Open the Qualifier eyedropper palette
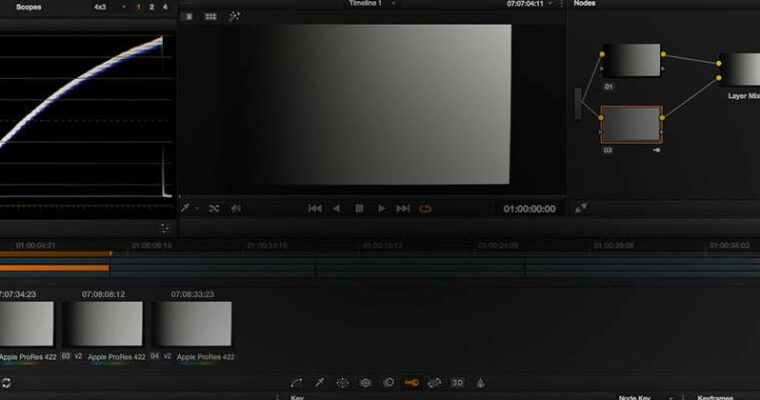This screenshot has height=400, width=760. coord(319,383)
